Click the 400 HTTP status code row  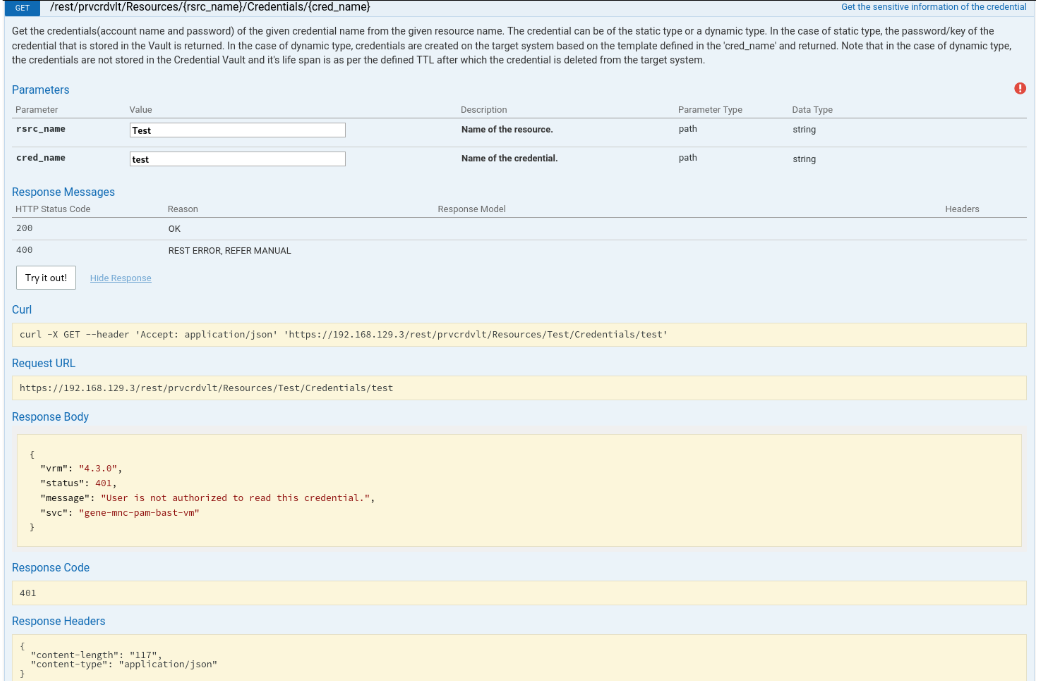[x=519, y=251]
